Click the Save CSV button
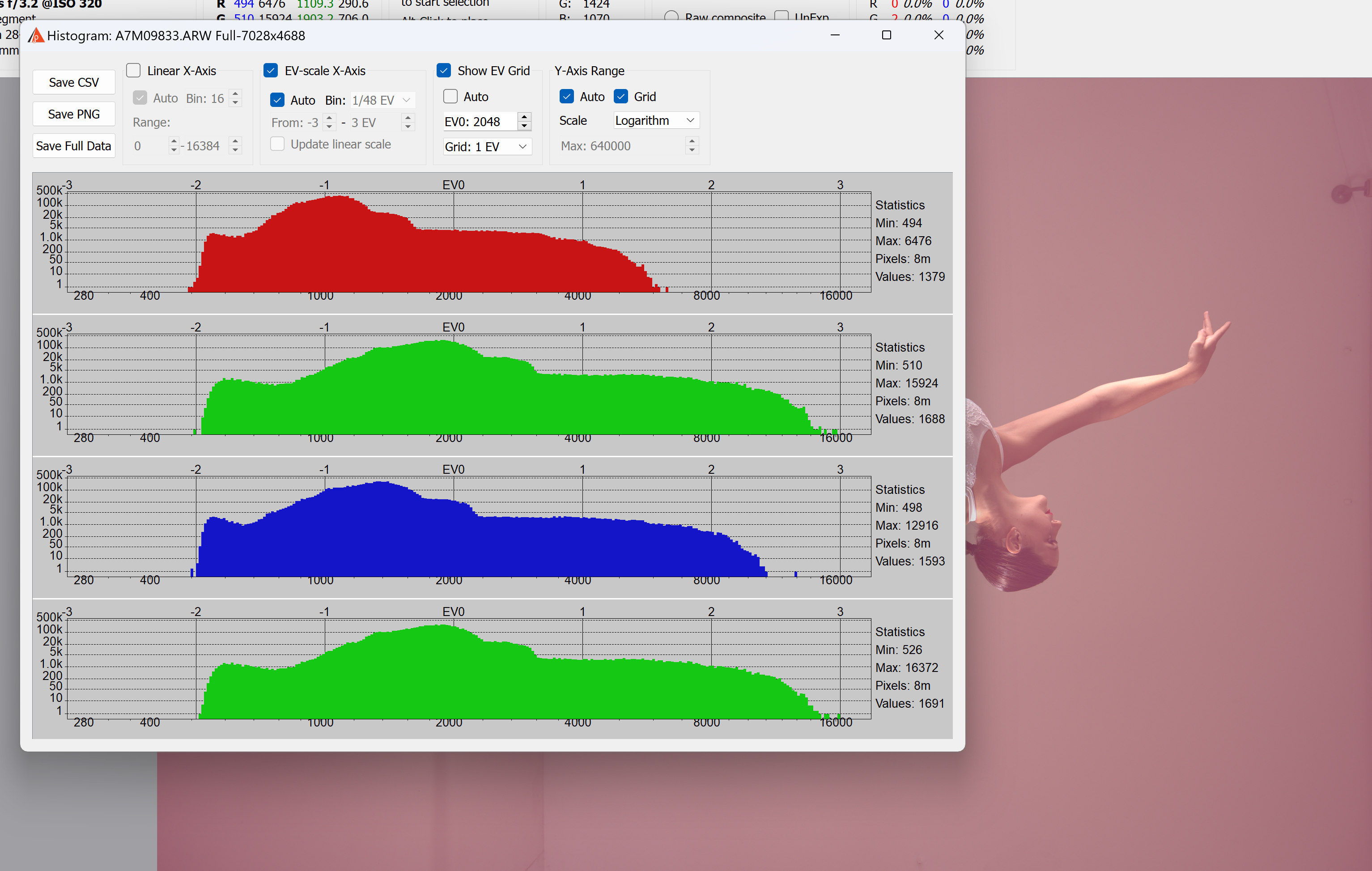 [73, 83]
